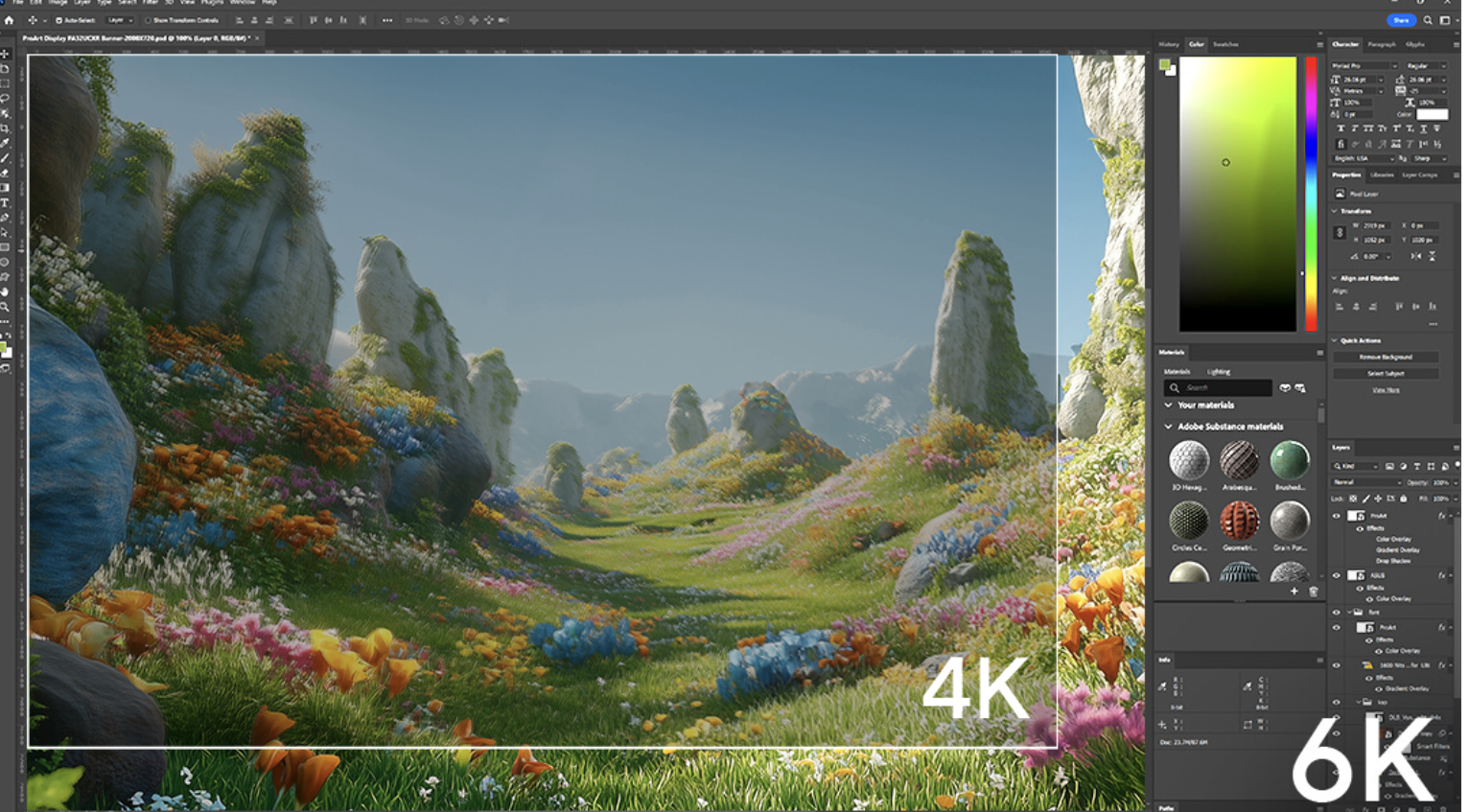
Task: Switch to the Swatches tab
Action: (x=1225, y=44)
